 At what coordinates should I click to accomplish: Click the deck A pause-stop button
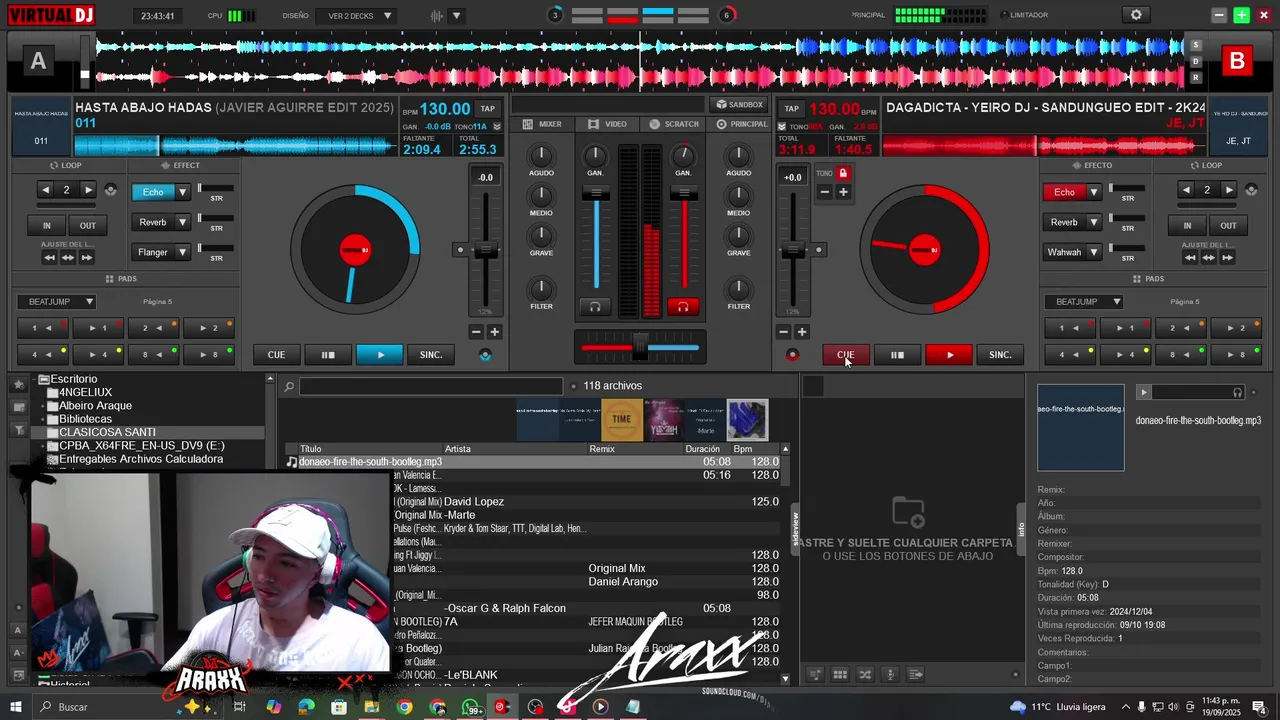click(327, 355)
